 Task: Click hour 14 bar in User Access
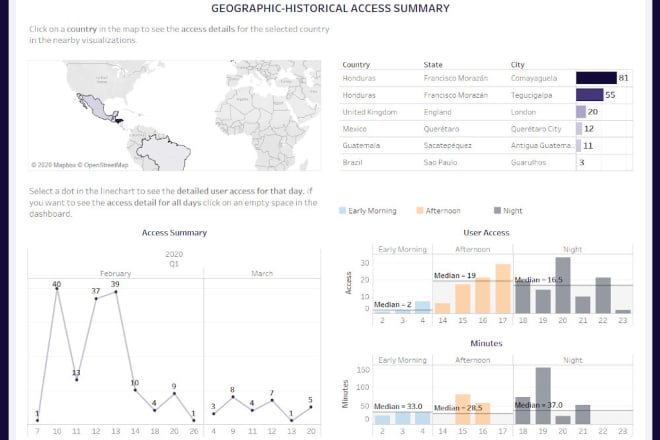point(442,308)
